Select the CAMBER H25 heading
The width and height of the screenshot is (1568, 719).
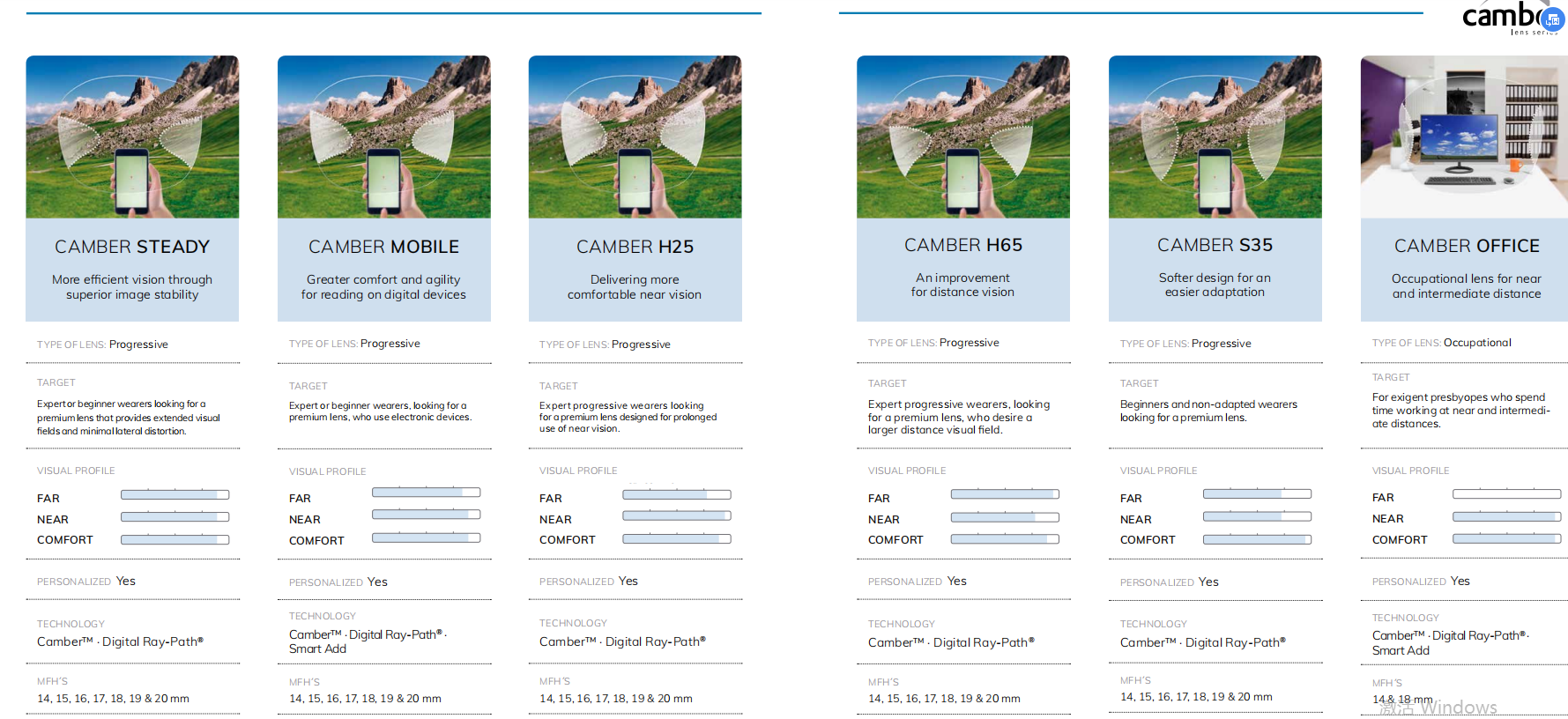point(635,247)
